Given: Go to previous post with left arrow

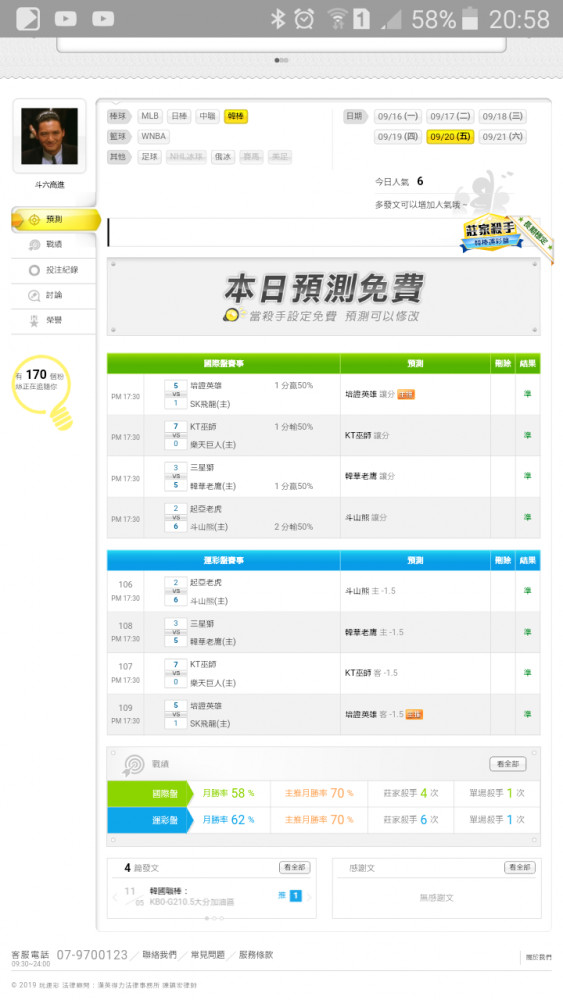Looking at the screenshot, I should 115,897.
